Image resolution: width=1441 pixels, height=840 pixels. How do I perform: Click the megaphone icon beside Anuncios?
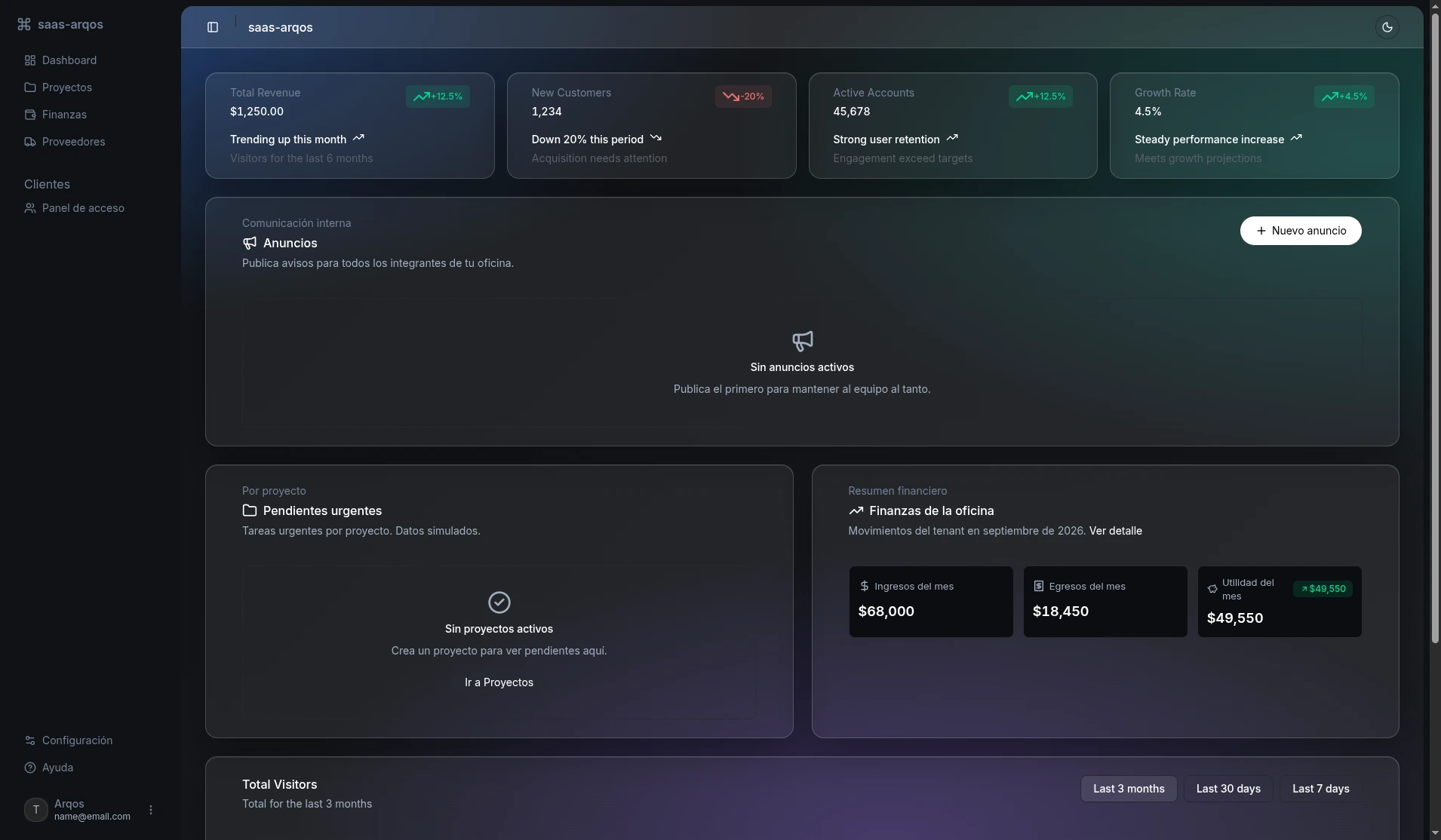click(x=250, y=243)
